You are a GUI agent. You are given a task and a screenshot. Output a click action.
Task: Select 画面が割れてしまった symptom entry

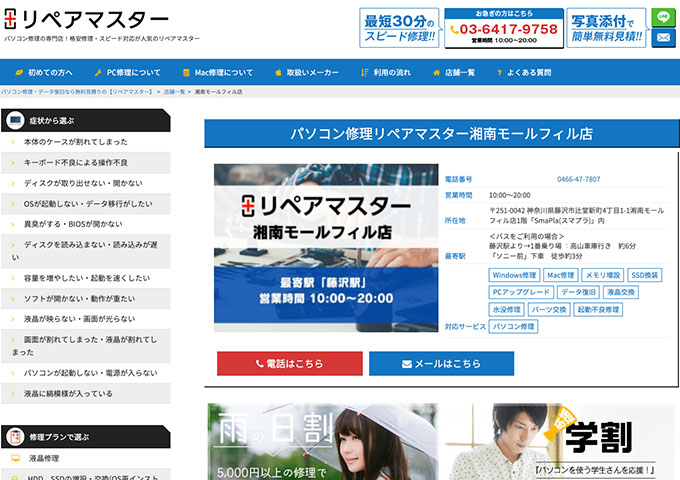85,346
